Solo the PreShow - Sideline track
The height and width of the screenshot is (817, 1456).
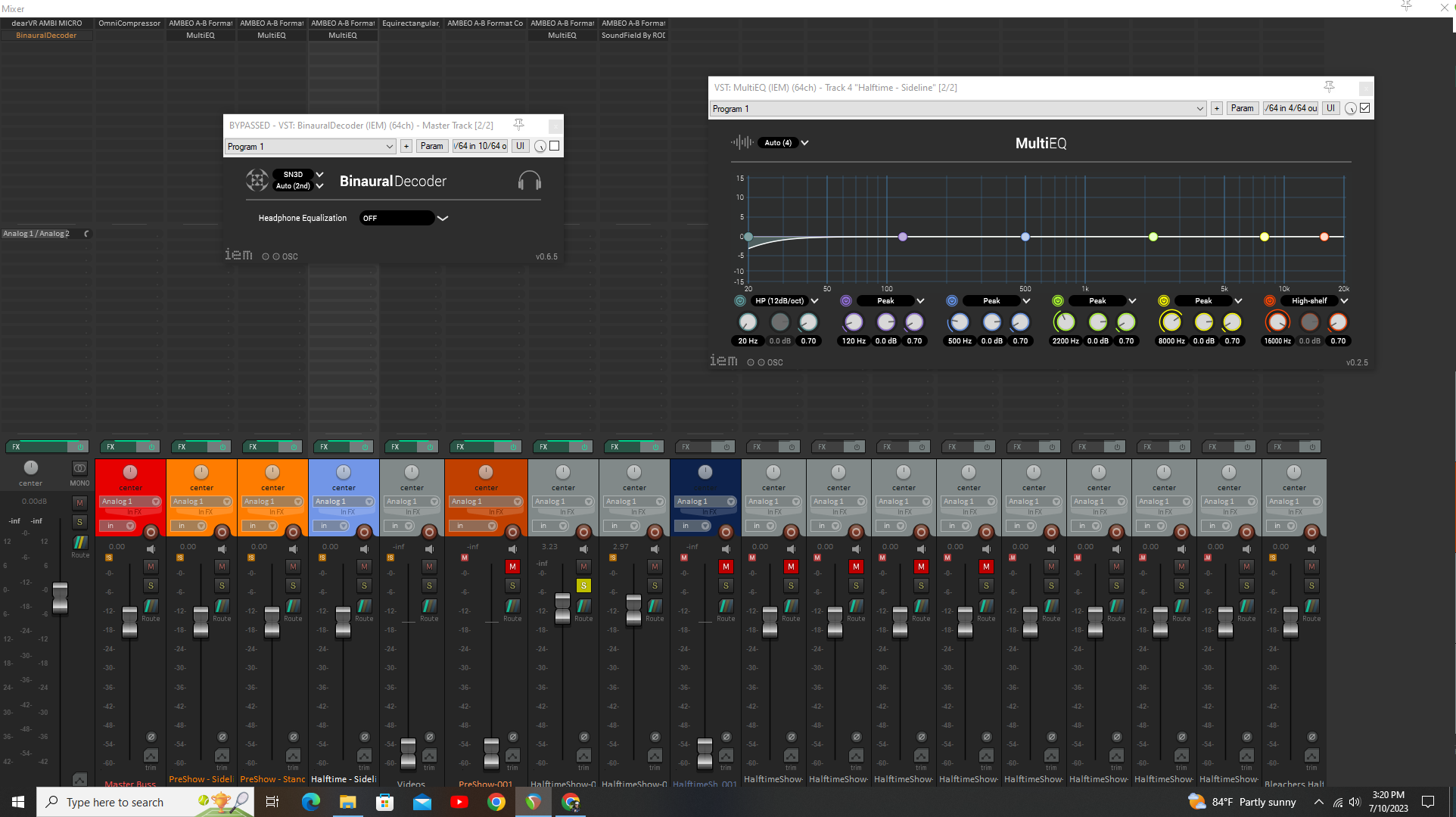pyautogui.click(x=222, y=586)
